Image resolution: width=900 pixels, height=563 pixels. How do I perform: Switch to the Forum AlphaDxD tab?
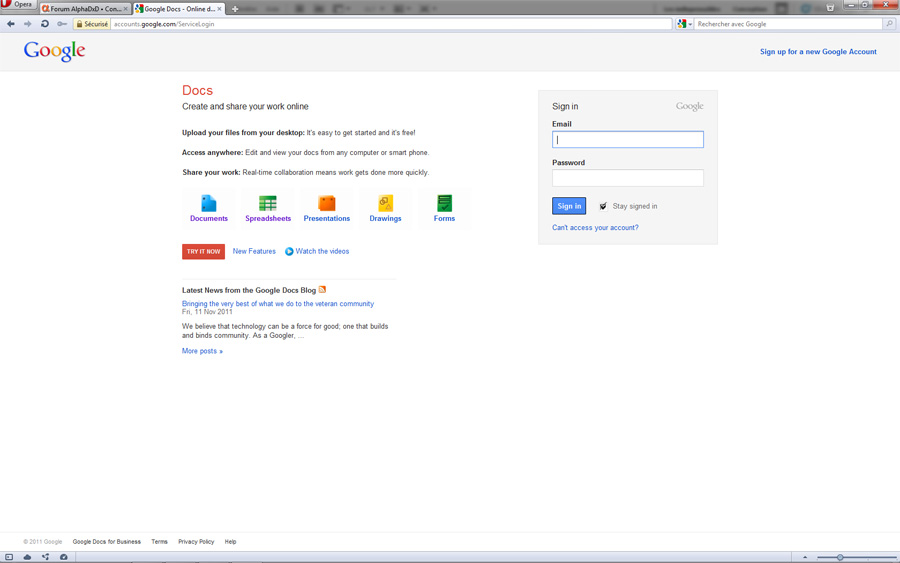point(85,9)
